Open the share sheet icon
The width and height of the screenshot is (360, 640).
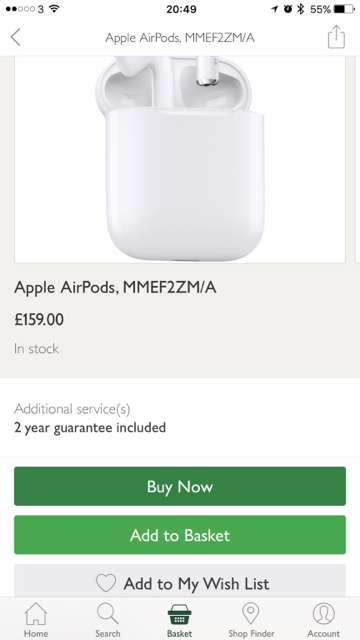coord(336,37)
